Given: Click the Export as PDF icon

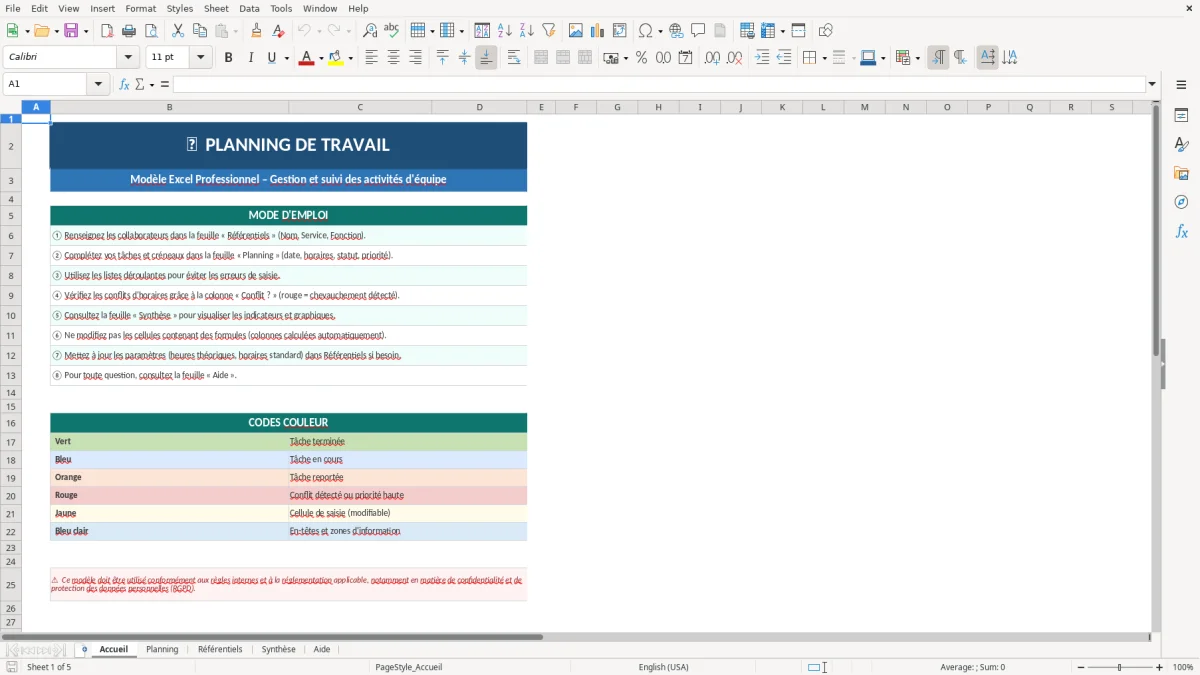Looking at the screenshot, I should pos(107,31).
